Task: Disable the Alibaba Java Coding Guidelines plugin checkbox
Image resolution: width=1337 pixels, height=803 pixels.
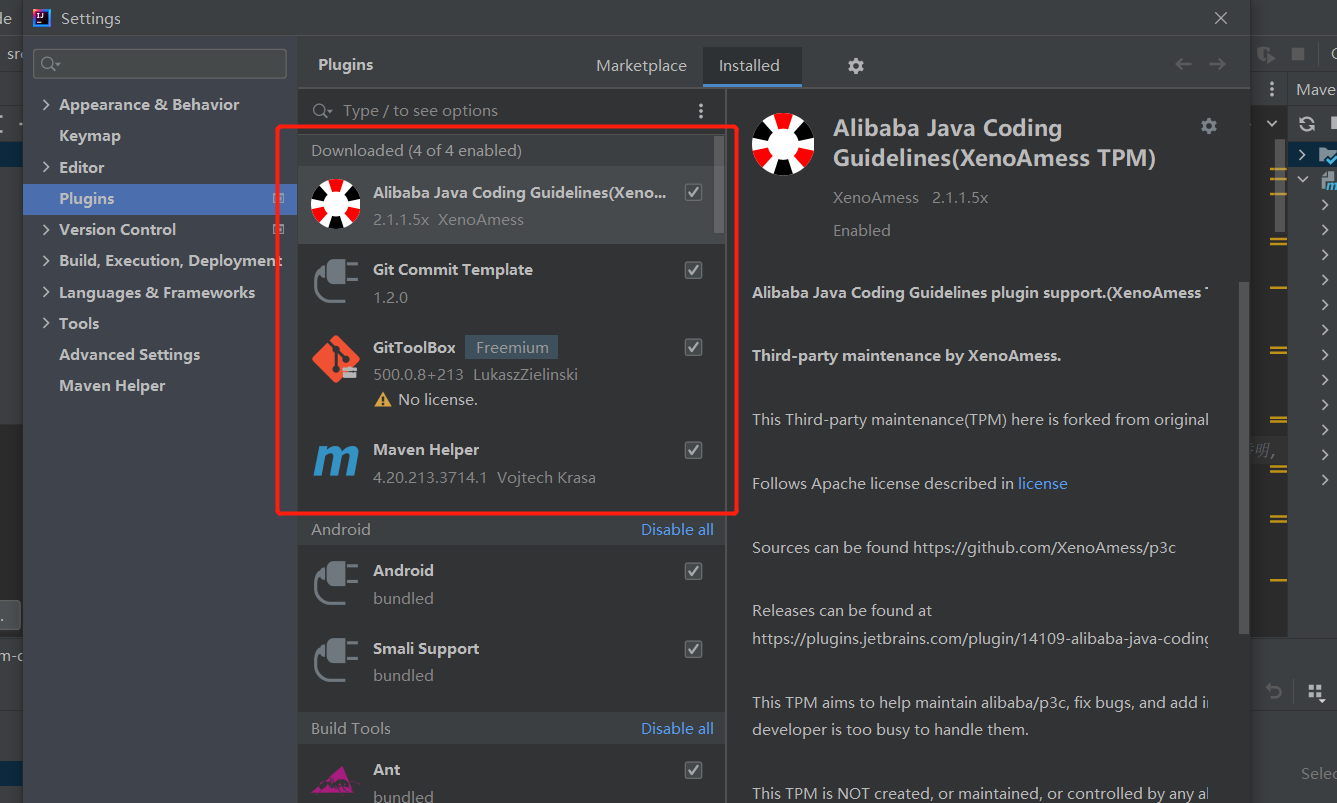Action: [693, 192]
